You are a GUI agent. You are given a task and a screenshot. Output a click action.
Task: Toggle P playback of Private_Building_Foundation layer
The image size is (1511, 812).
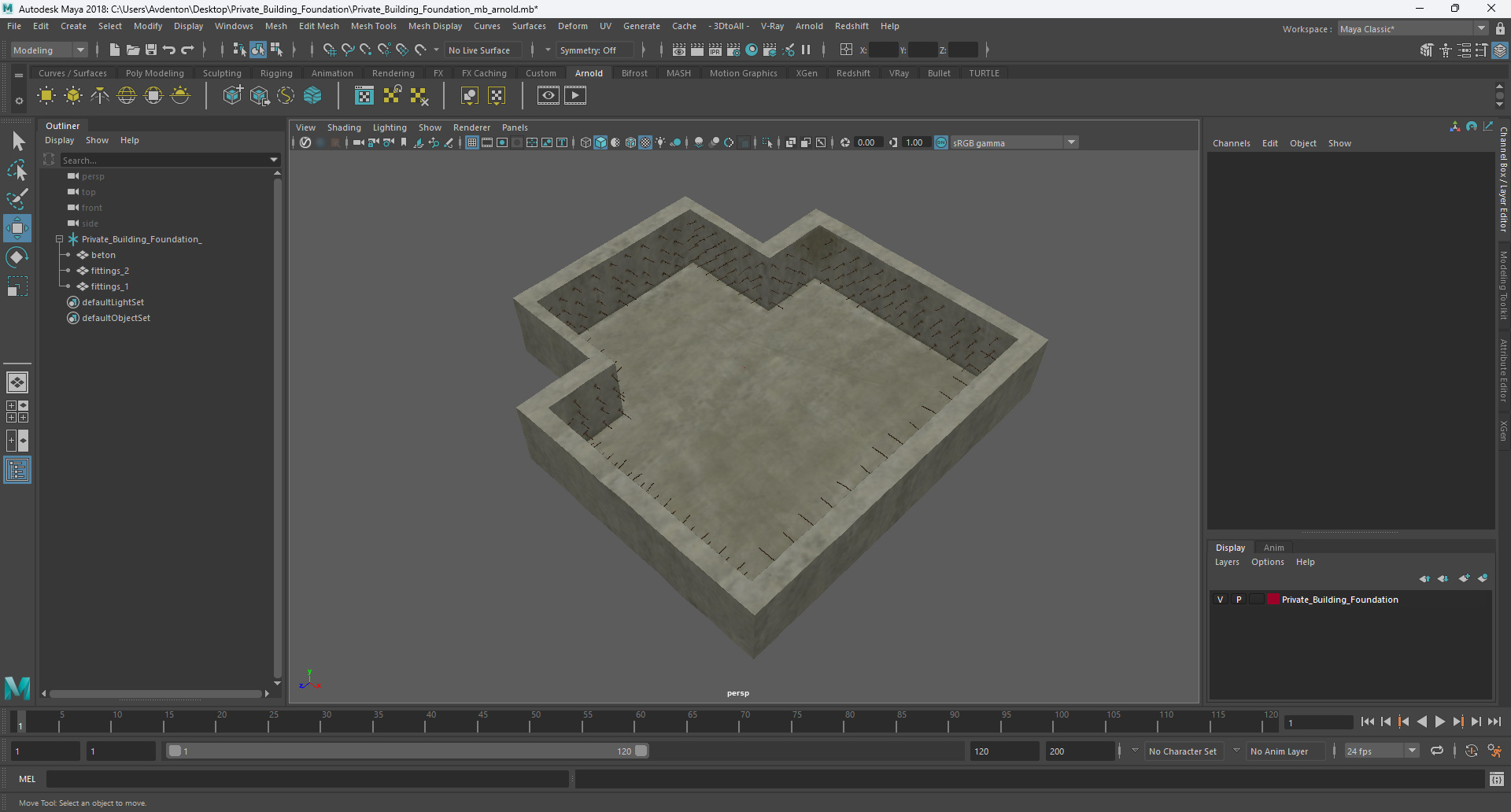(1239, 600)
